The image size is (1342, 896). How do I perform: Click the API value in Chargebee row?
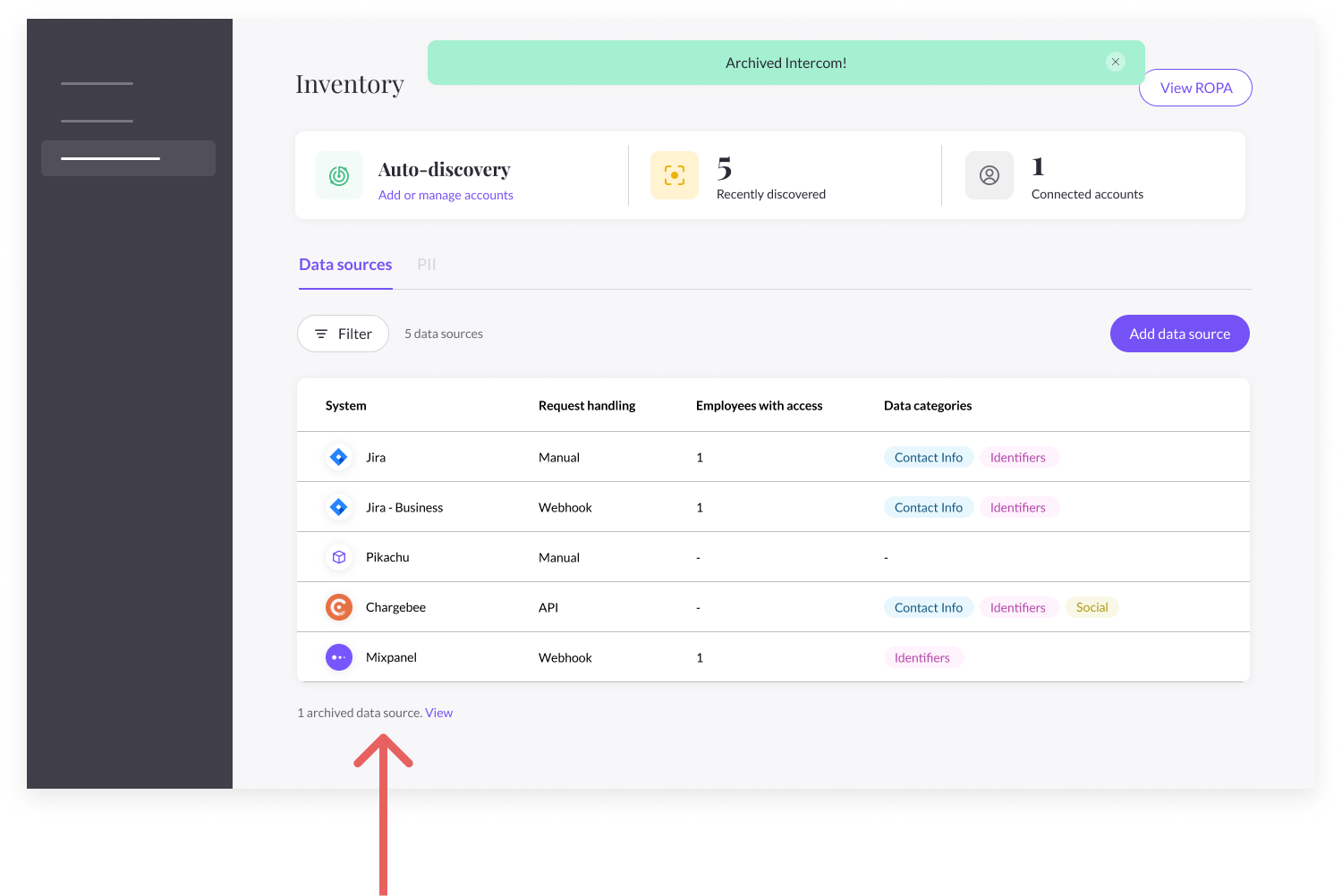[x=548, y=607]
